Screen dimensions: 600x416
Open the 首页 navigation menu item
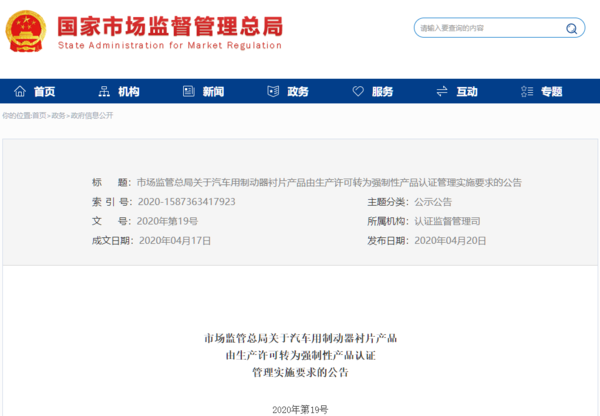(44, 91)
